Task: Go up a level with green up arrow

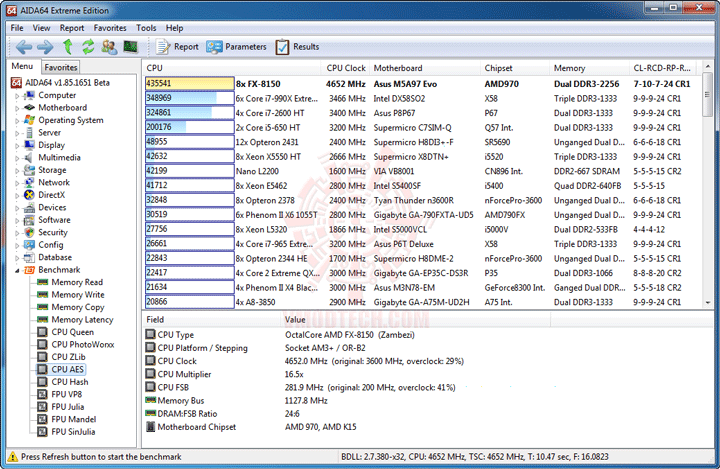Action: coord(68,46)
